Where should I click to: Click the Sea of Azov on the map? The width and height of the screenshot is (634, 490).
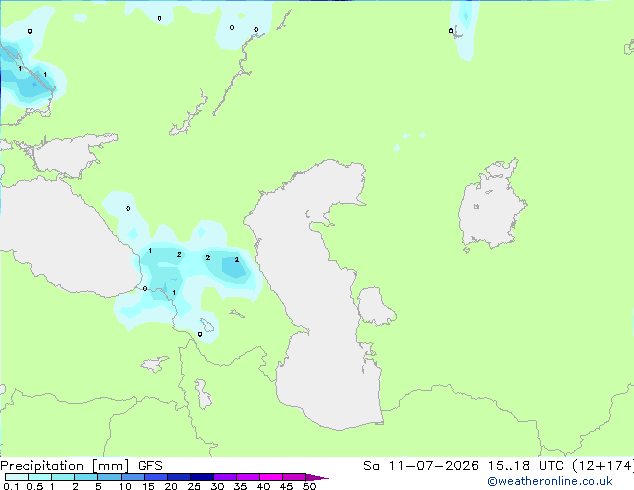[71, 156]
